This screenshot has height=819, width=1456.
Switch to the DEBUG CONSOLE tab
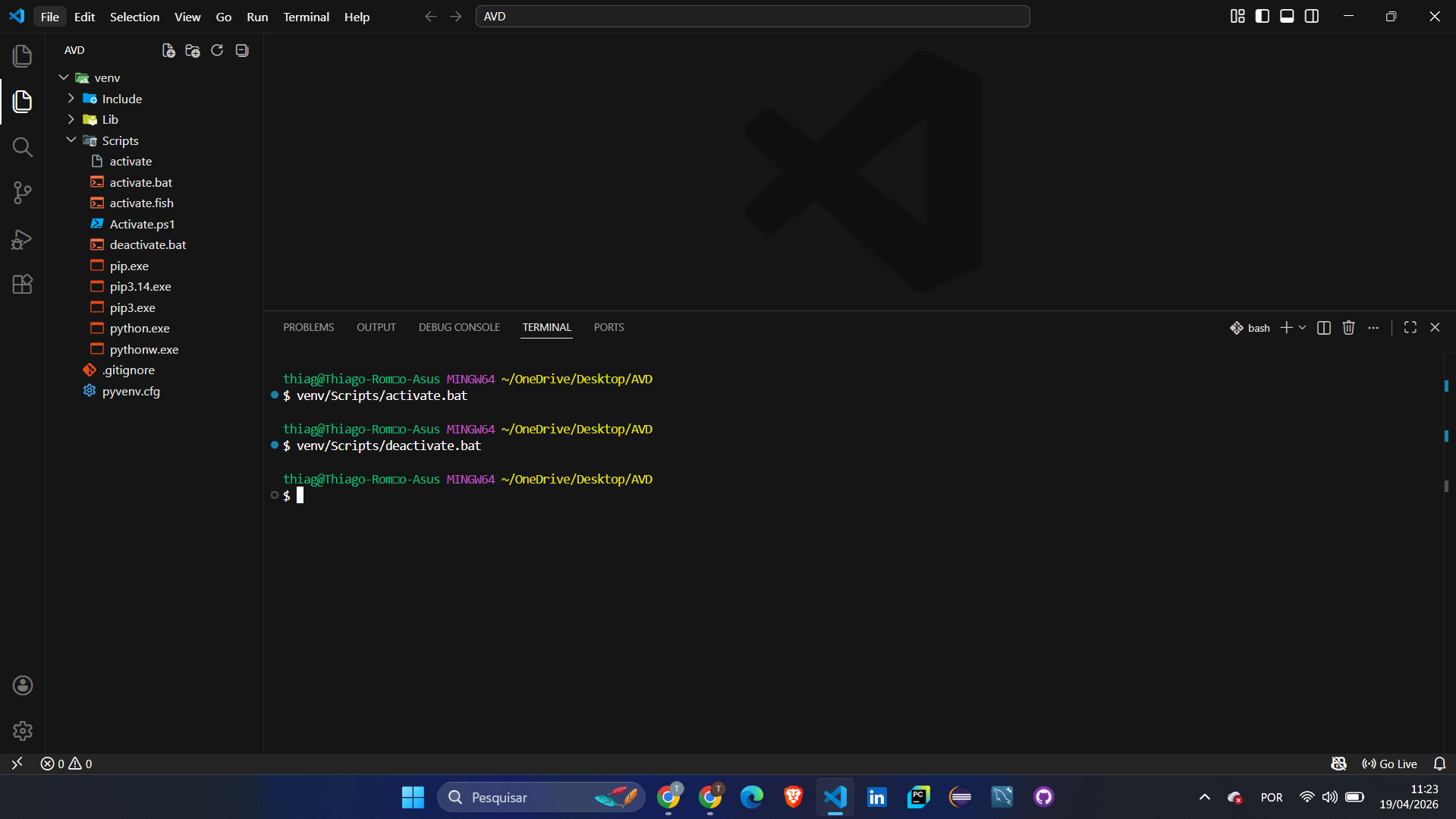pos(459,327)
